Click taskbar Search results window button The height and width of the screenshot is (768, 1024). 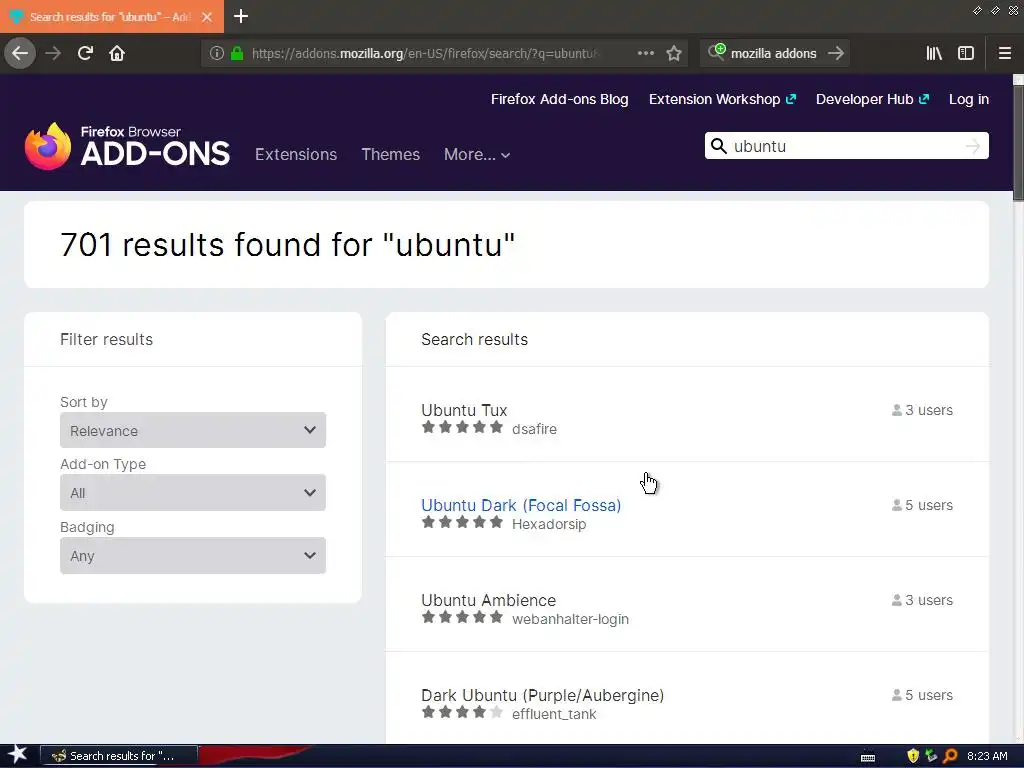click(x=119, y=756)
